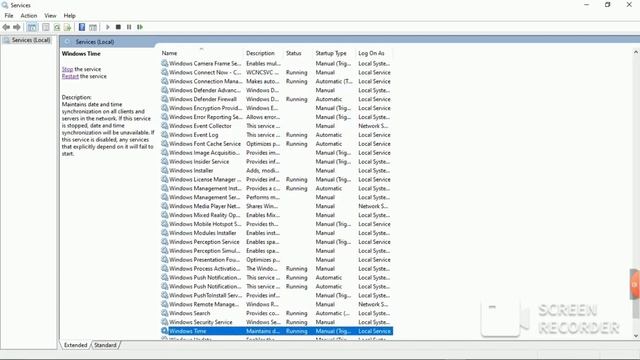Click the Start Service play icon
640x360 pixels.
point(108,27)
